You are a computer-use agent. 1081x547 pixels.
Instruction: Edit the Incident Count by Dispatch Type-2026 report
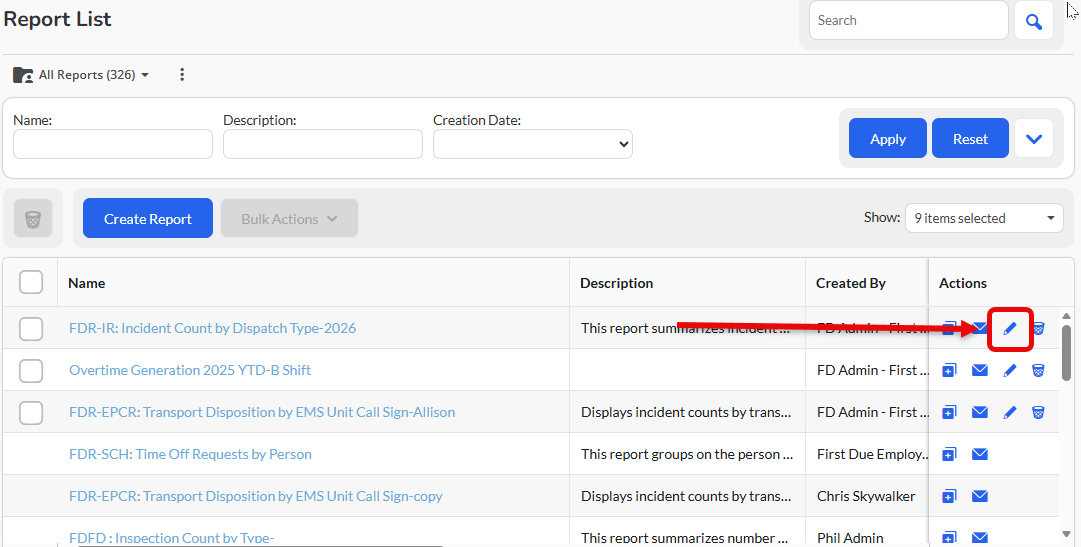click(1009, 329)
